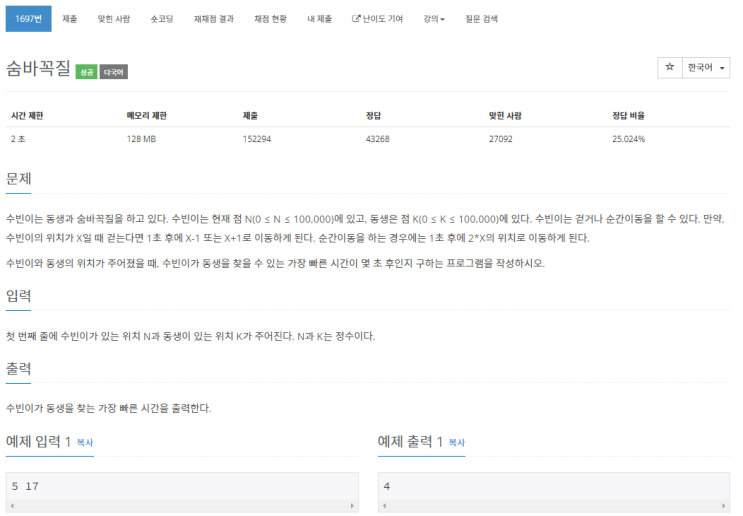
Task: Expand the 강의 dropdown menu
Action: [434, 19]
